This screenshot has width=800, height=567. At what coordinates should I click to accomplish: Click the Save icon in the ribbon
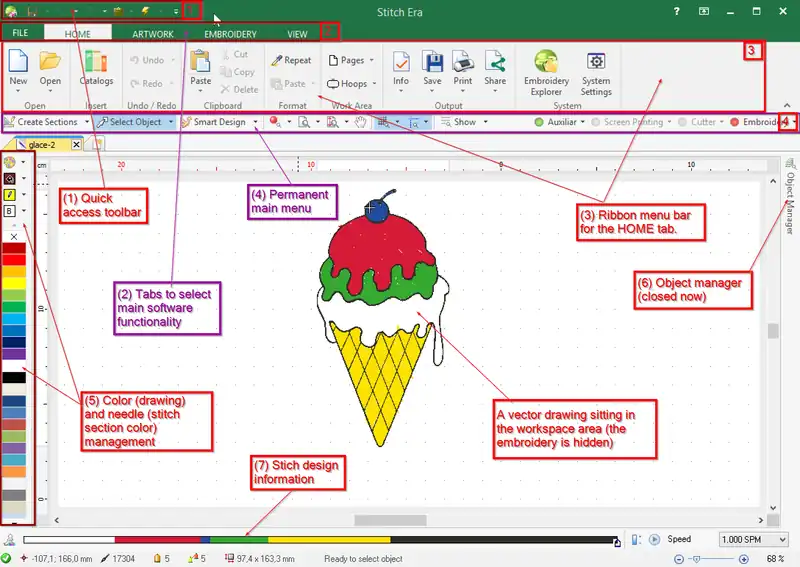coord(432,68)
